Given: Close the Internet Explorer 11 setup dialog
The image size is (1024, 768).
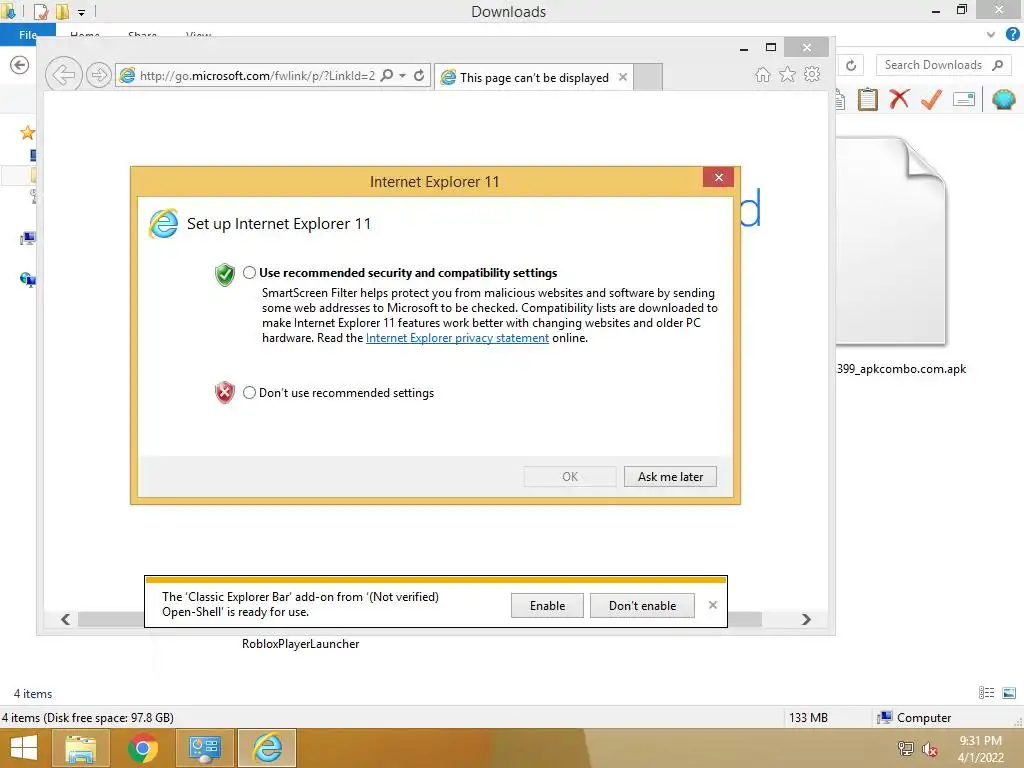Looking at the screenshot, I should click(x=718, y=177).
